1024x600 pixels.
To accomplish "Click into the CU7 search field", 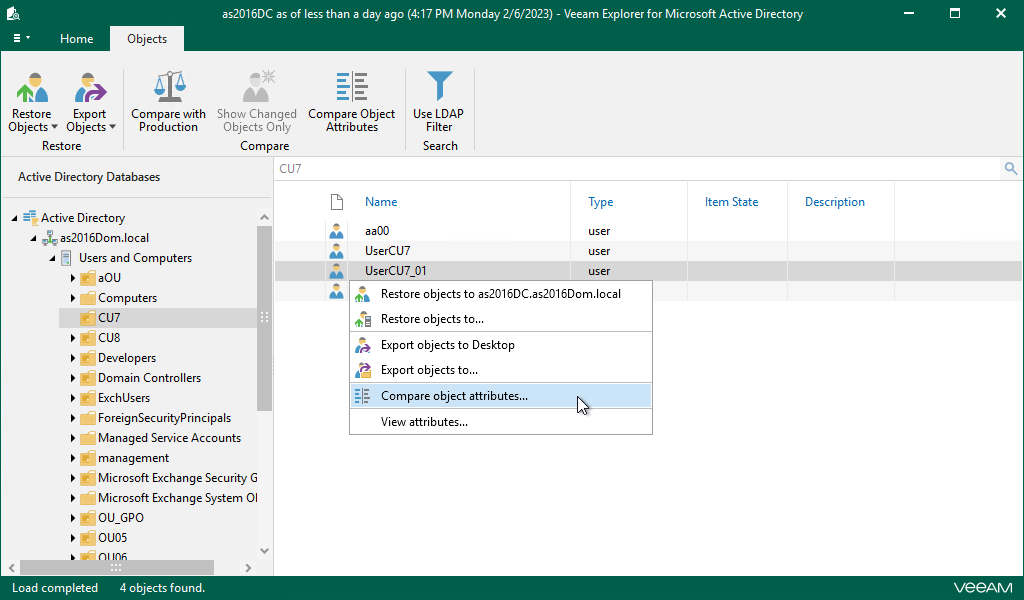I will [600, 169].
